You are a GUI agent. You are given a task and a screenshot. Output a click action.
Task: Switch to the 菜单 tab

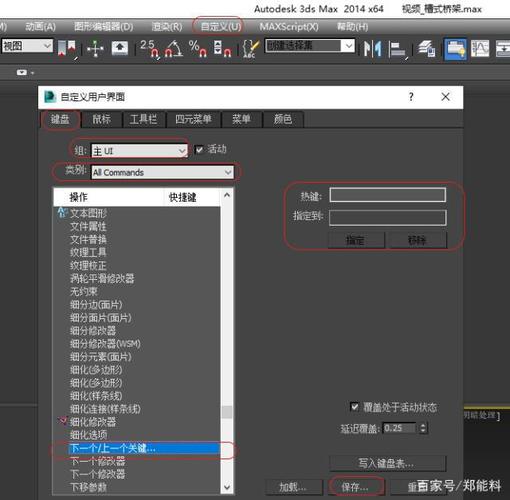242,119
